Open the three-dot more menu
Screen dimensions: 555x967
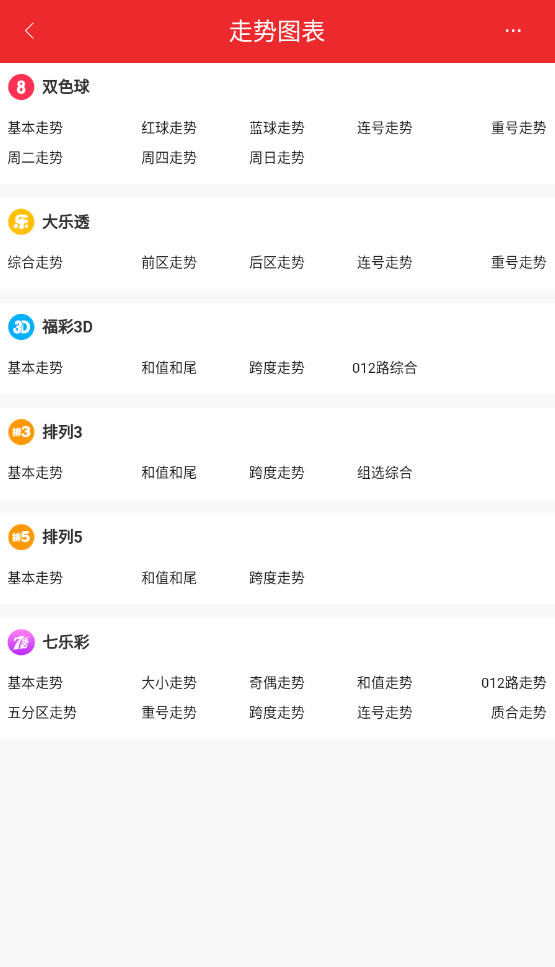513,30
